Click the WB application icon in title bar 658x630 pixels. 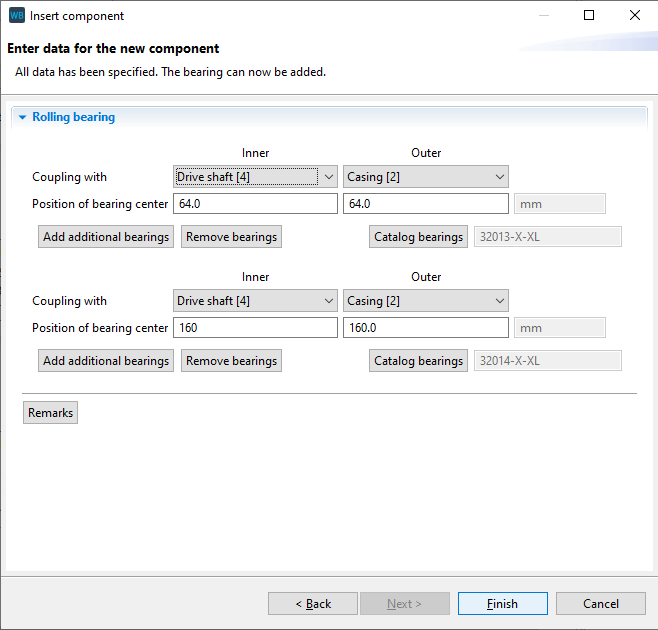point(16,16)
